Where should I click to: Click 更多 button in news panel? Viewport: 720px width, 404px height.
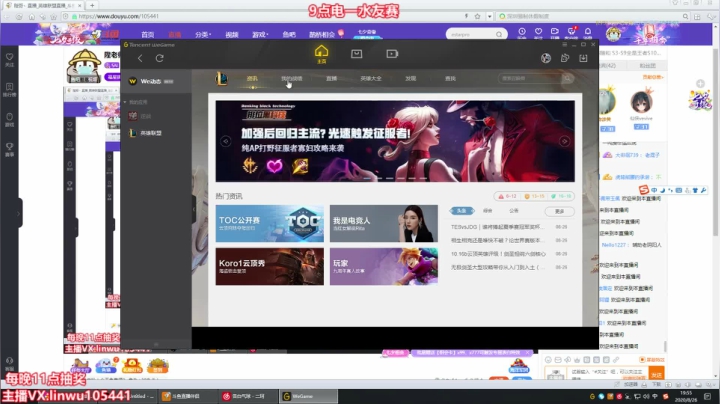pos(559,211)
